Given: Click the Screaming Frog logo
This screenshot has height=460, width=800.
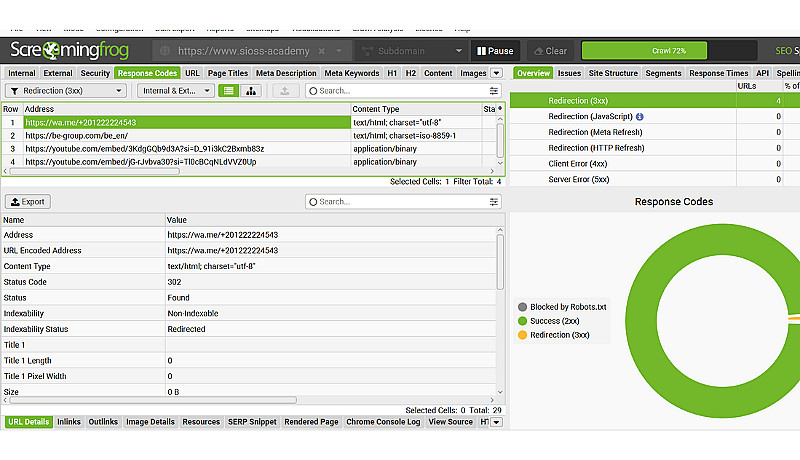Looking at the screenshot, I should pos(69,50).
